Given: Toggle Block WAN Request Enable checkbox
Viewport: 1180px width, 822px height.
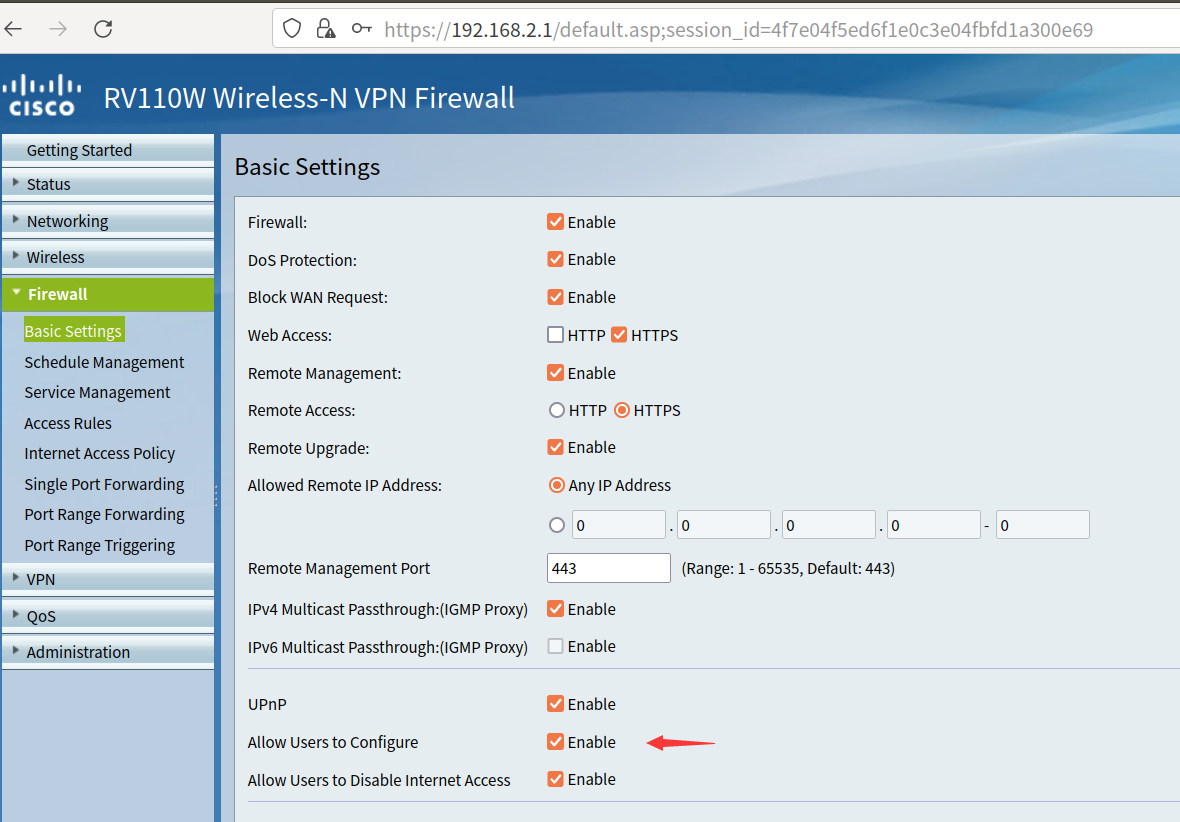Looking at the screenshot, I should [555, 297].
